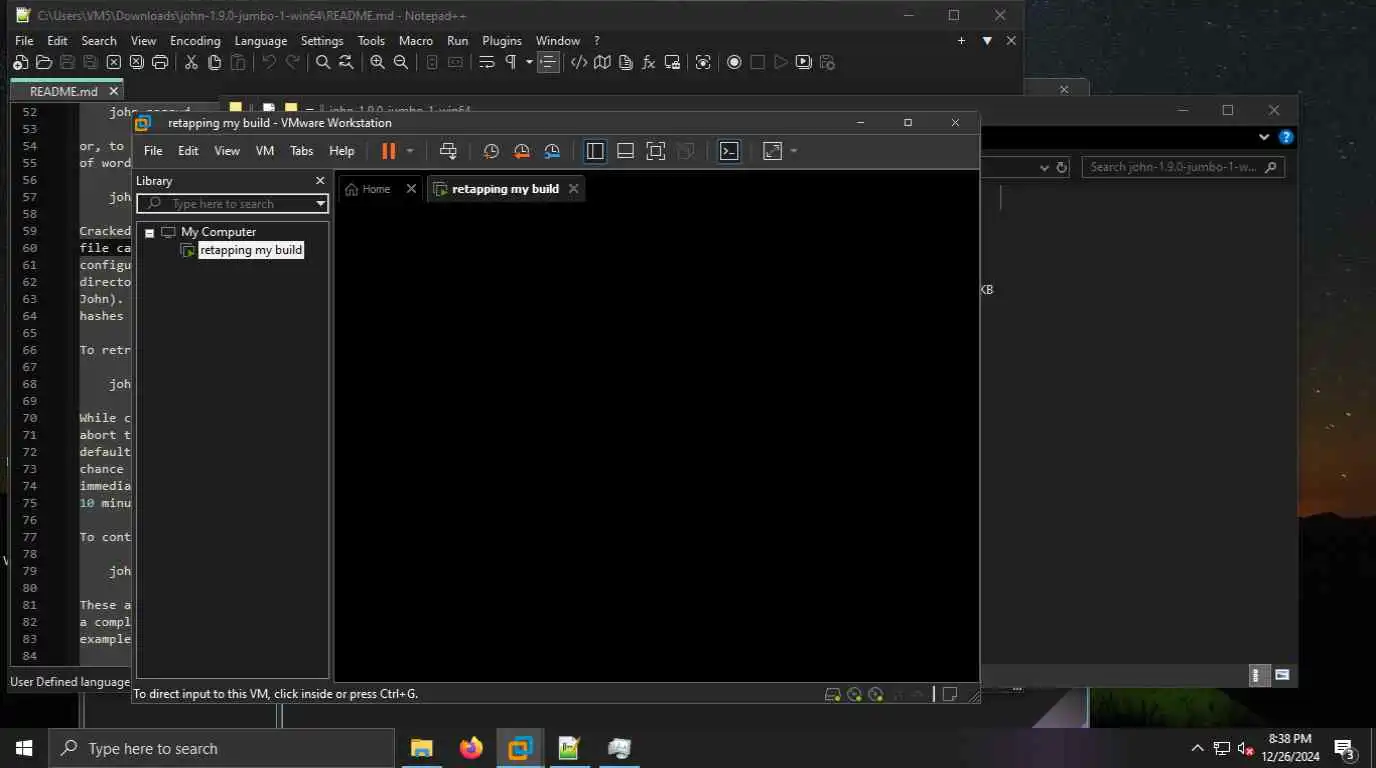Open the VM menu in VMware
This screenshot has width=1376, height=768.
(265, 151)
